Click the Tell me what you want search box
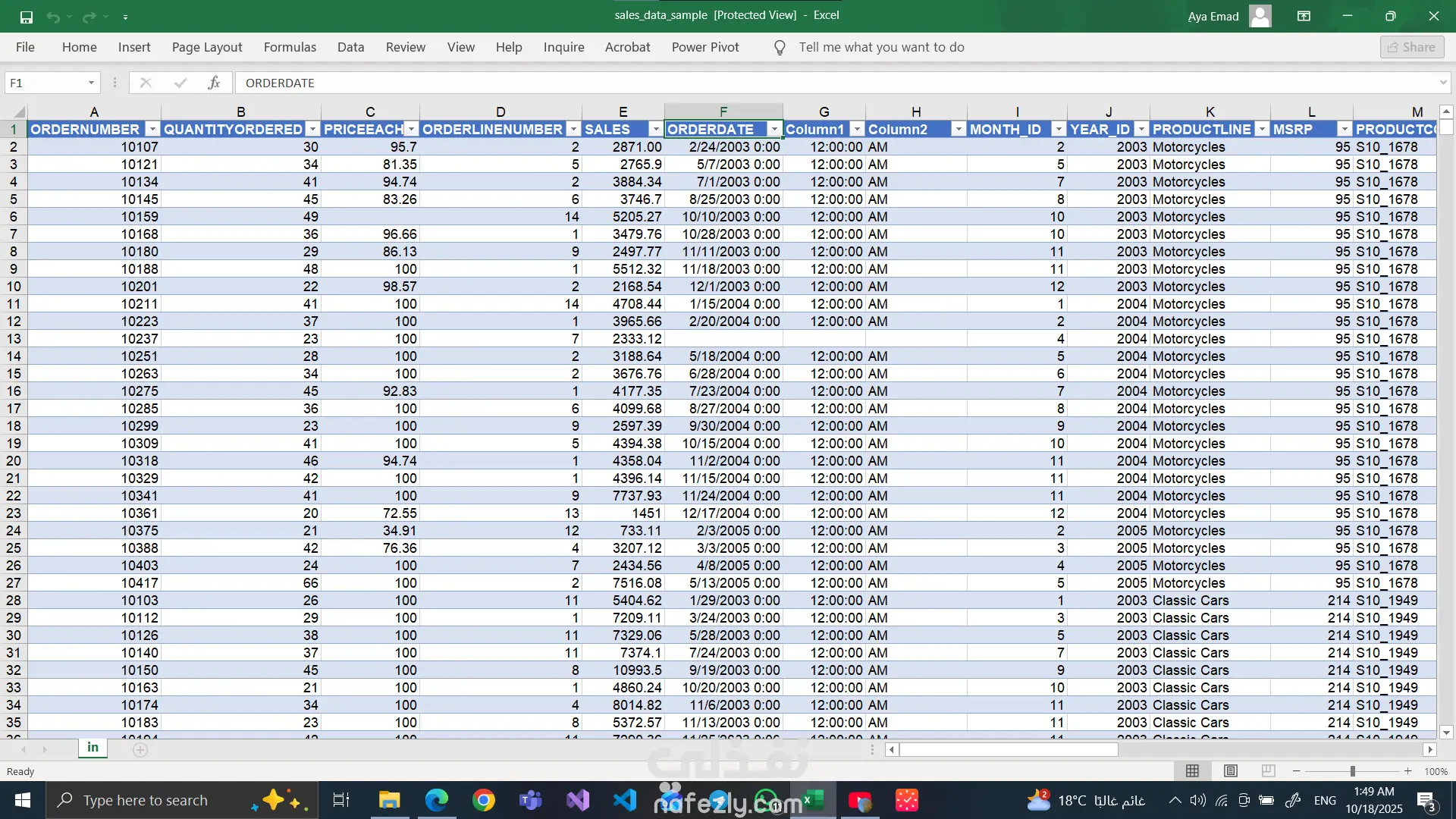Viewport: 1456px width, 819px height. coord(881,47)
